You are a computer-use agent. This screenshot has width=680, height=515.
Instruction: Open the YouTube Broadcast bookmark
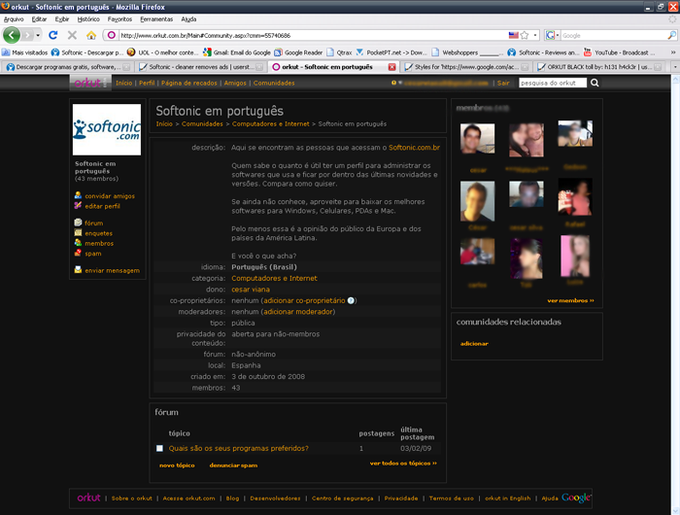pyautogui.click(x=619, y=52)
